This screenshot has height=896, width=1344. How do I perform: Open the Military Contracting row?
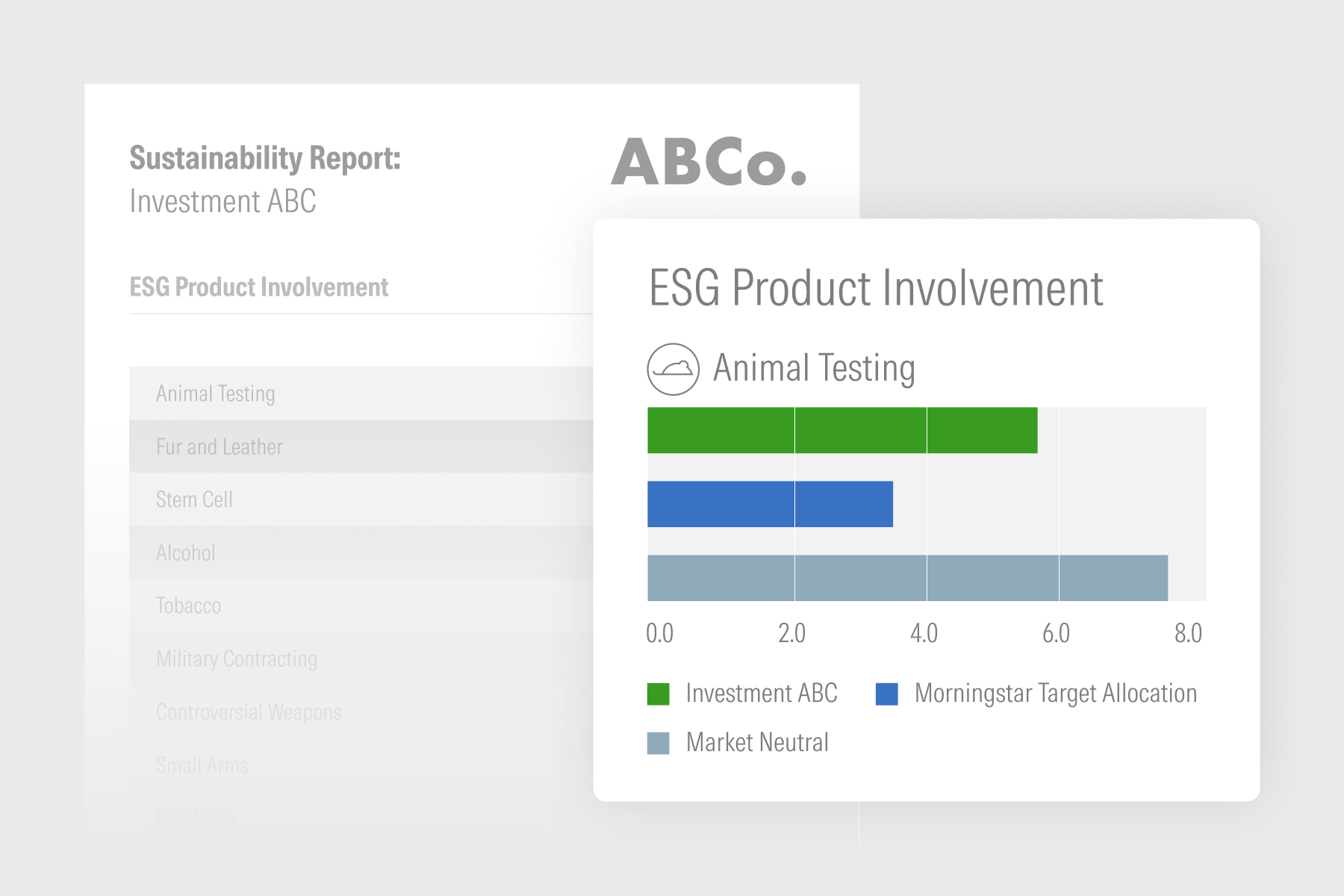click(236, 659)
